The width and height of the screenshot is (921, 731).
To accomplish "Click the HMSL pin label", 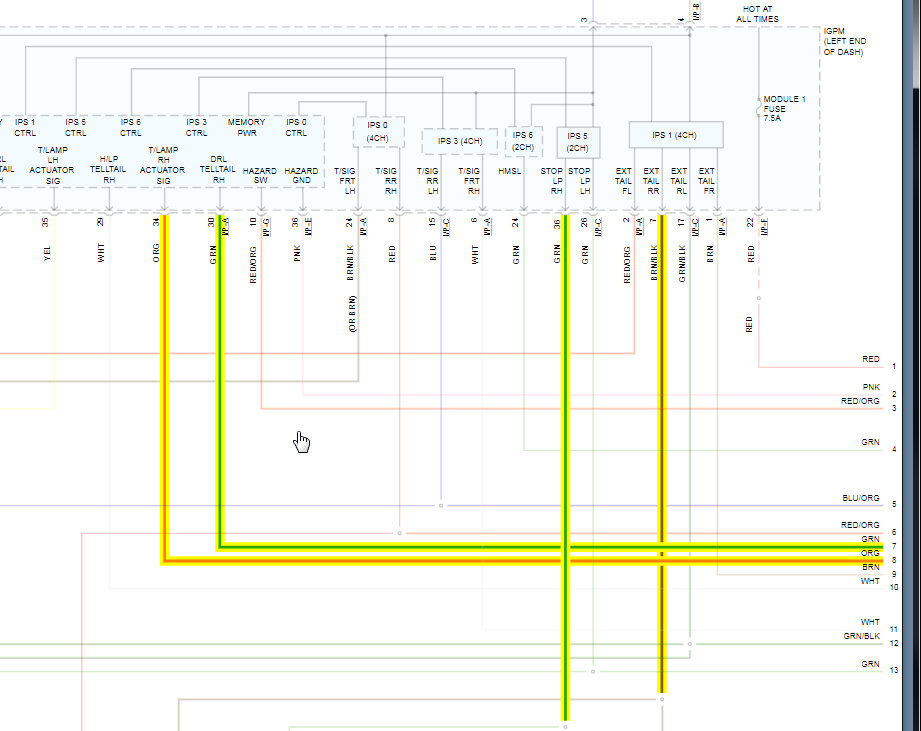I will (510, 171).
